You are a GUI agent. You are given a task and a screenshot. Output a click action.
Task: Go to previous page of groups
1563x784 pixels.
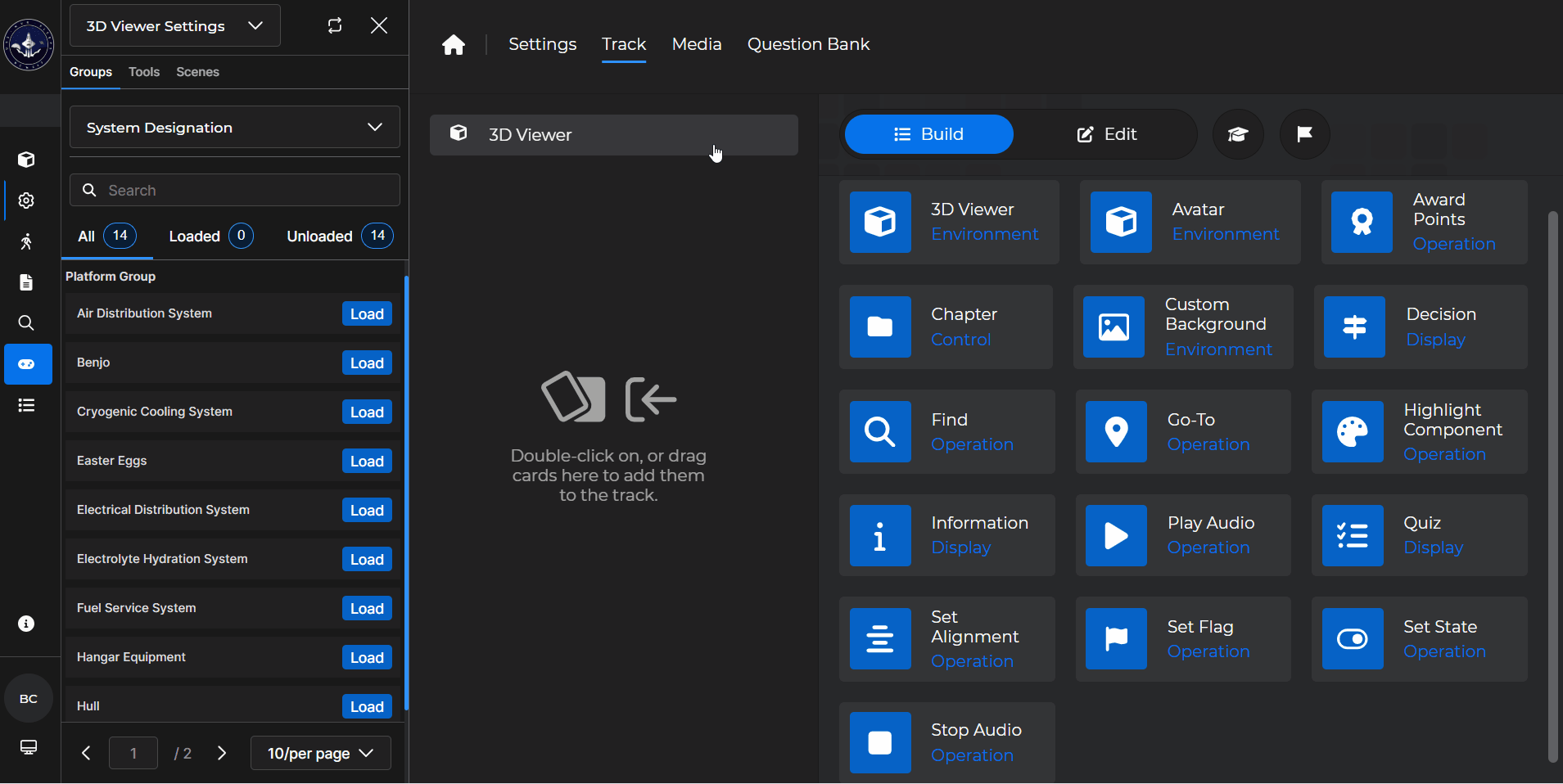point(86,753)
